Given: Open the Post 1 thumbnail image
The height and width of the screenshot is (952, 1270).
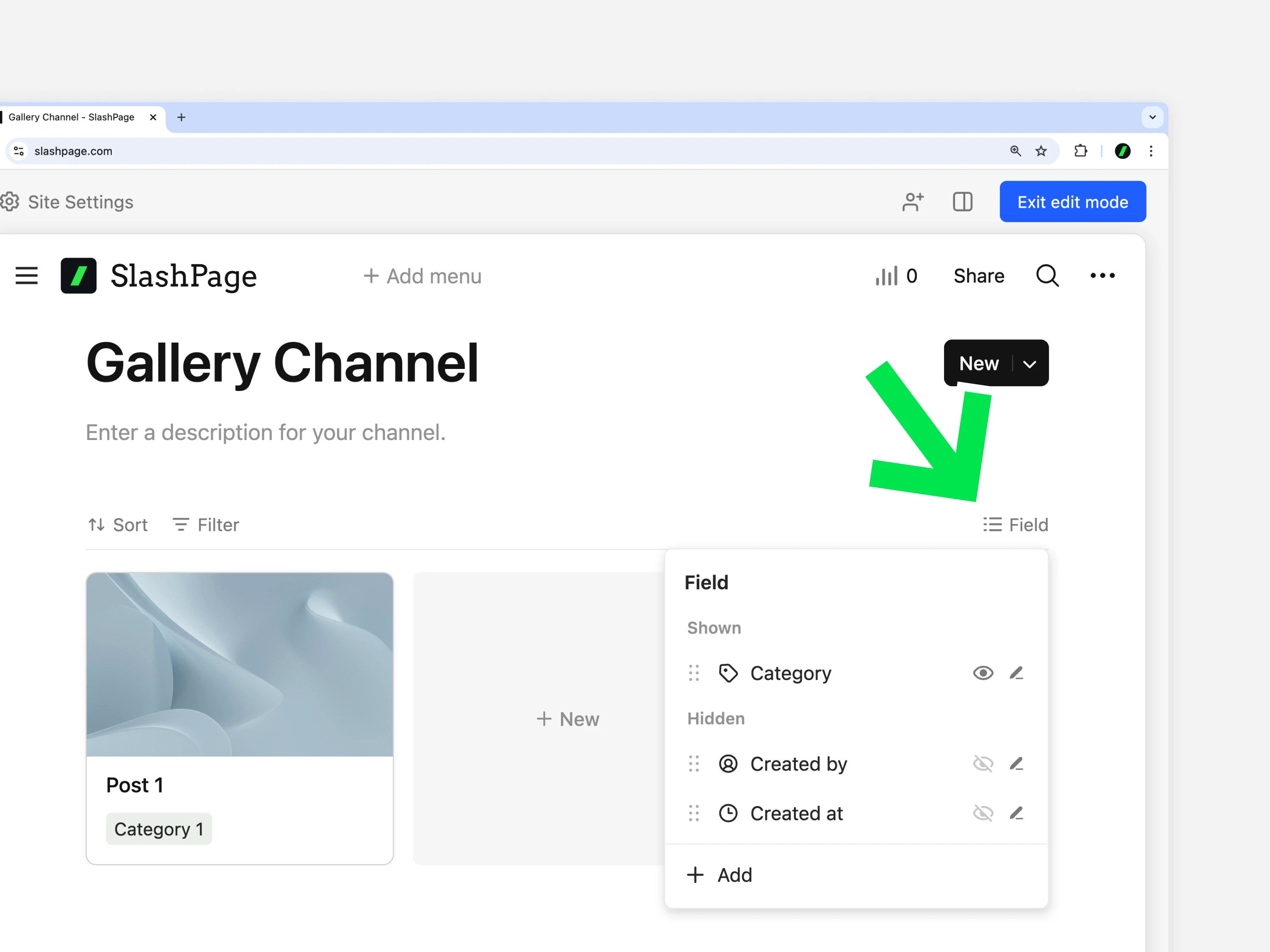Looking at the screenshot, I should [x=240, y=665].
